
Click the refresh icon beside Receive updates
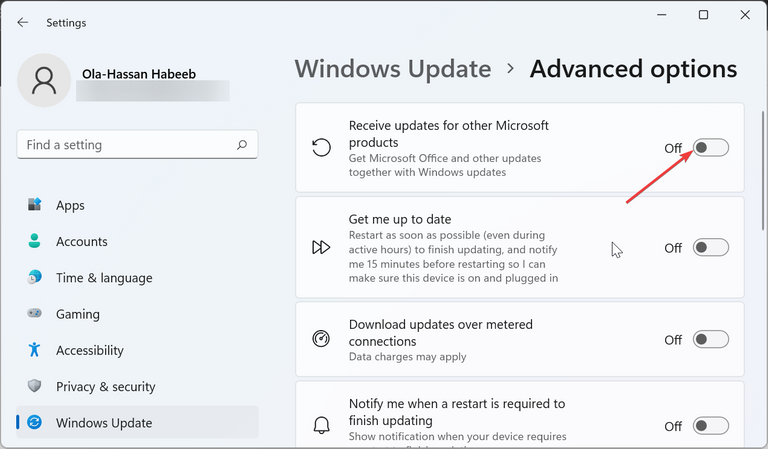(321, 147)
